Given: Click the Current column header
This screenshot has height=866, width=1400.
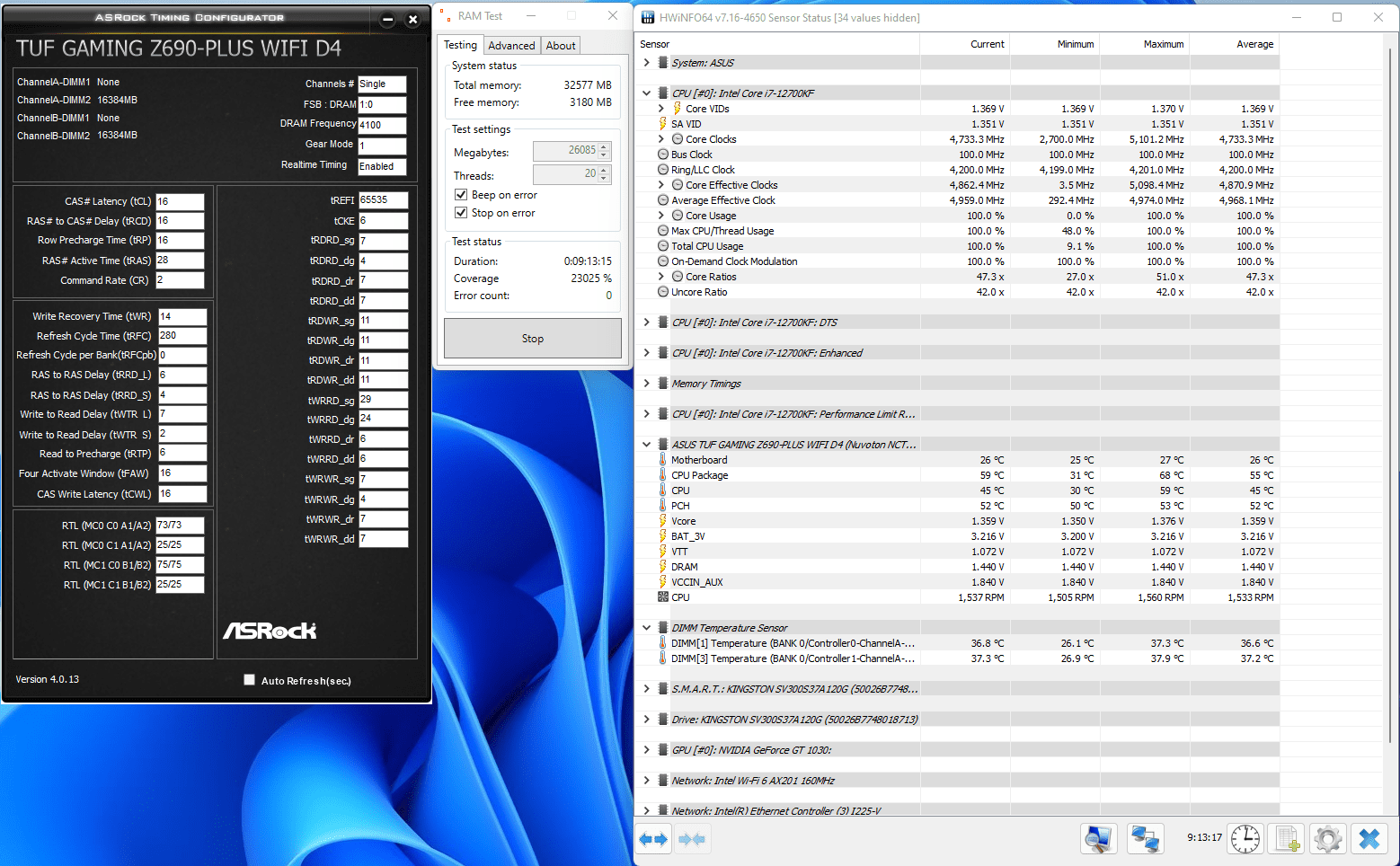Looking at the screenshot, I should (x=965, y=44).
